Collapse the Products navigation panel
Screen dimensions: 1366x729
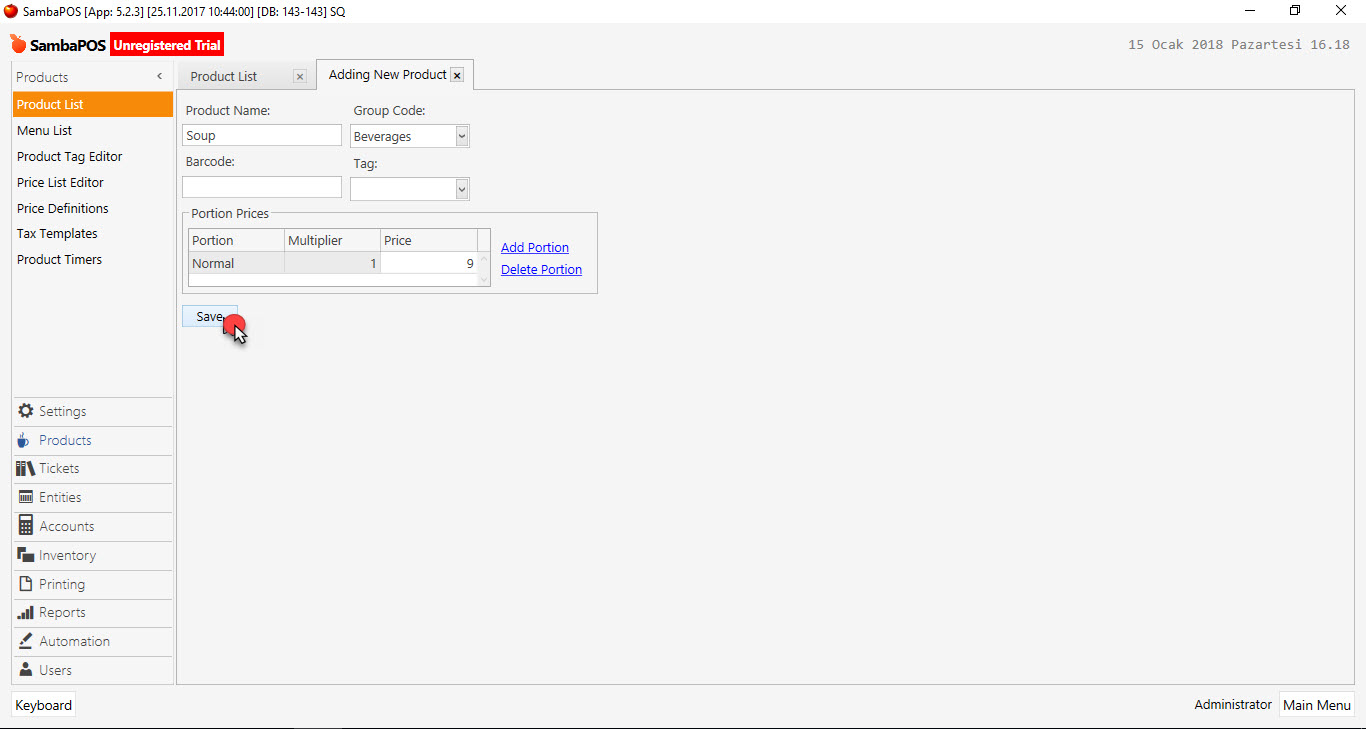tap(158, 76)
